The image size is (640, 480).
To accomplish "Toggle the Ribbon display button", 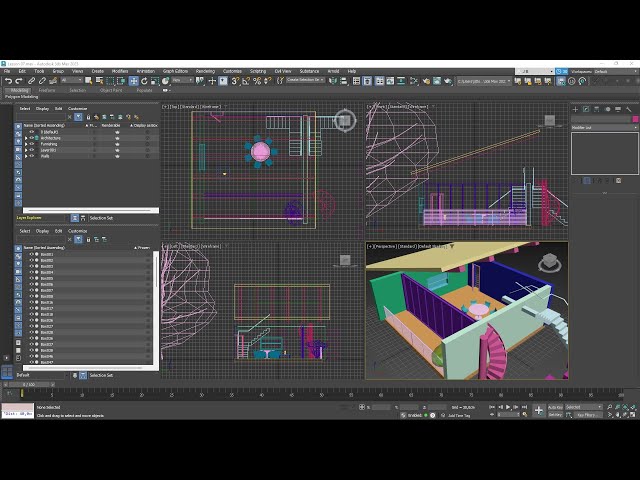I will pos(379,81).
